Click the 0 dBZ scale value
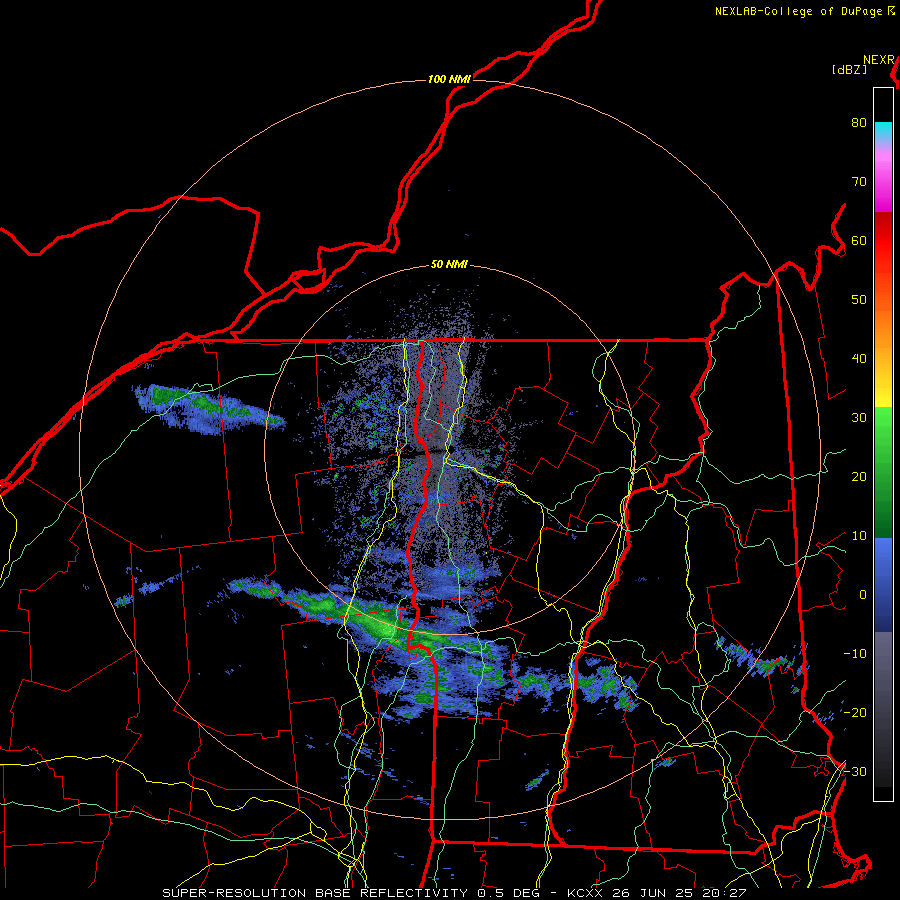The height and width of the screenshot is (900, 900). pyautogui.click(x=863, y=595)
